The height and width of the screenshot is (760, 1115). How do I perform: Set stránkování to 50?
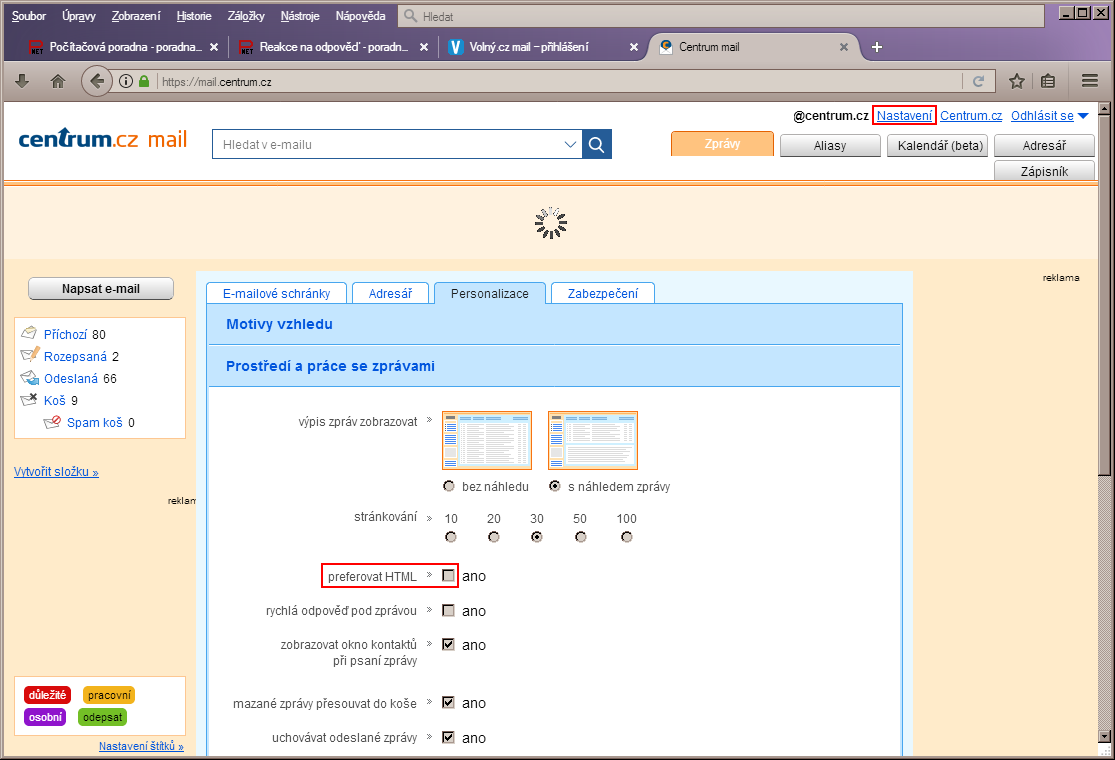(x=581, y=537)
